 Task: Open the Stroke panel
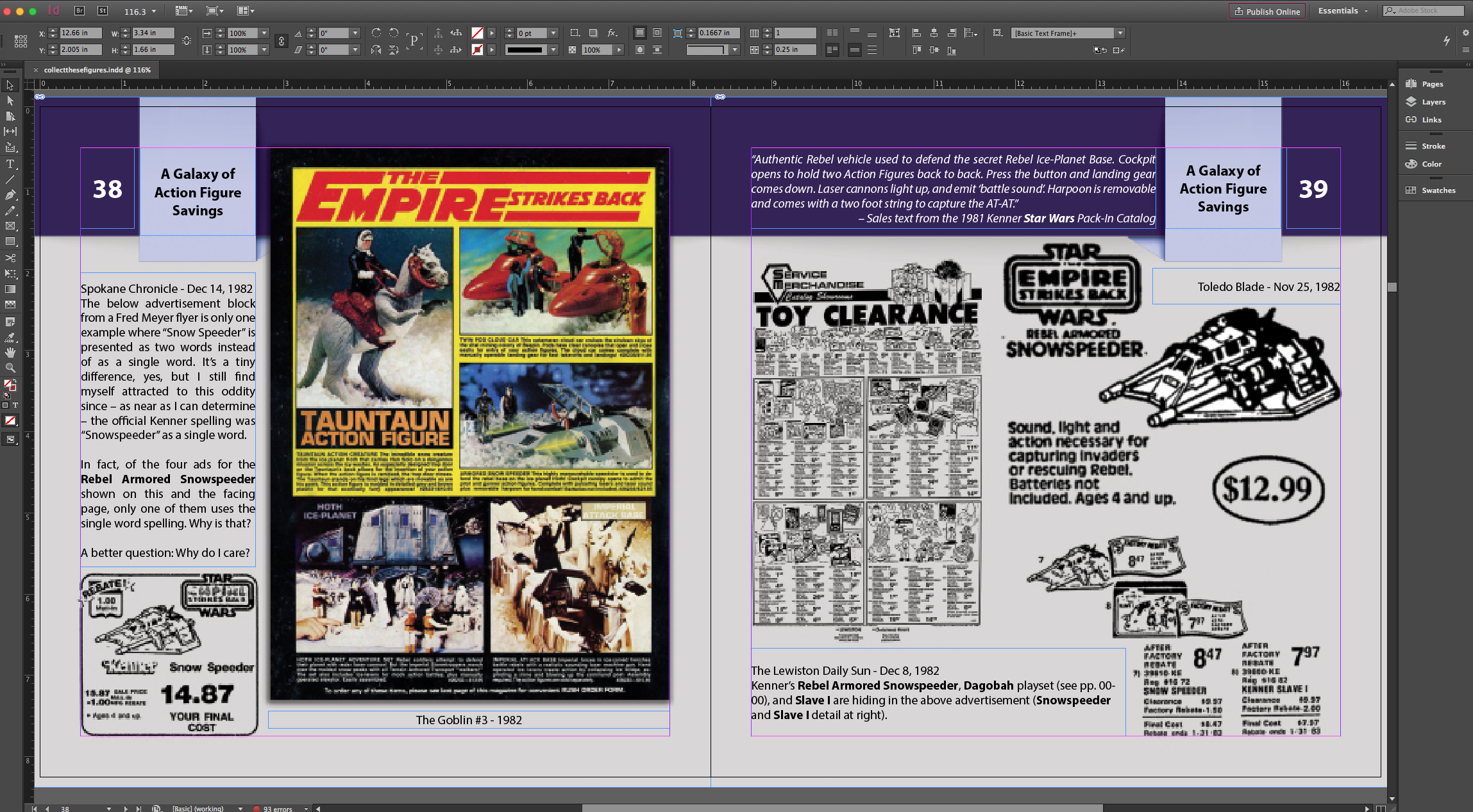point(1425,146)
